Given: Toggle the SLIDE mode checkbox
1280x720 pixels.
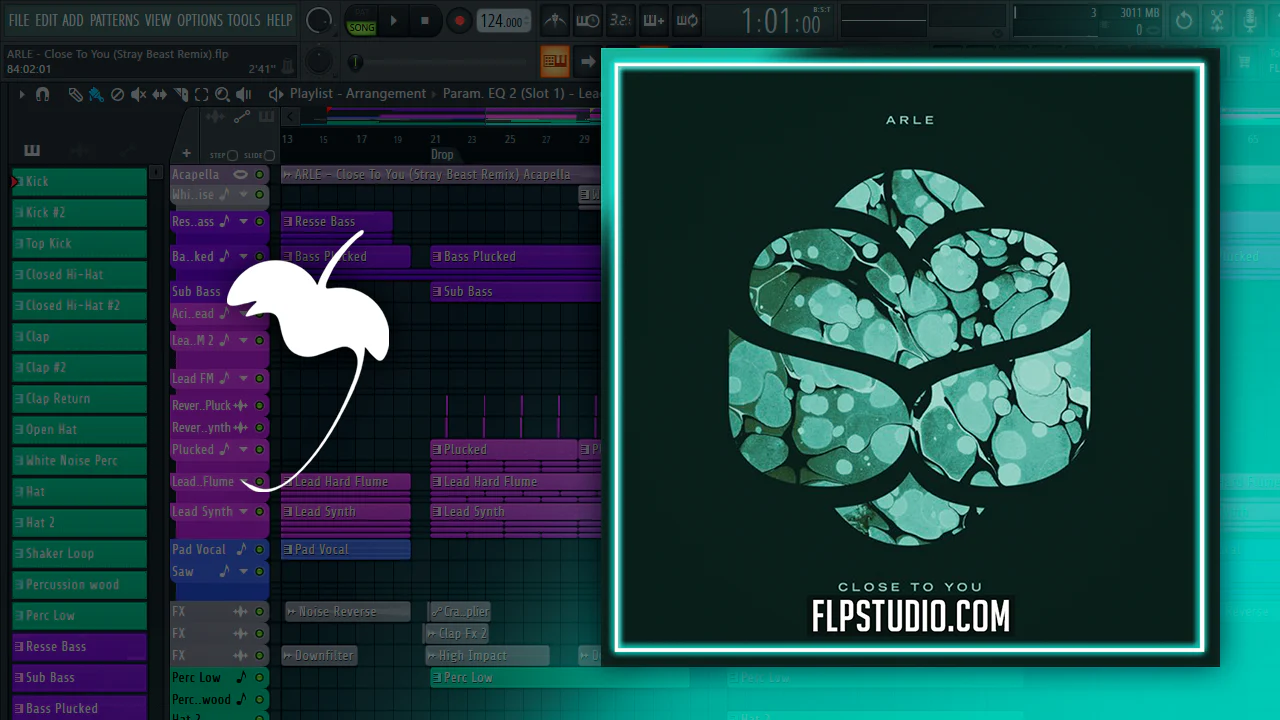Looking at the screenshot, I should pos(270,155).
